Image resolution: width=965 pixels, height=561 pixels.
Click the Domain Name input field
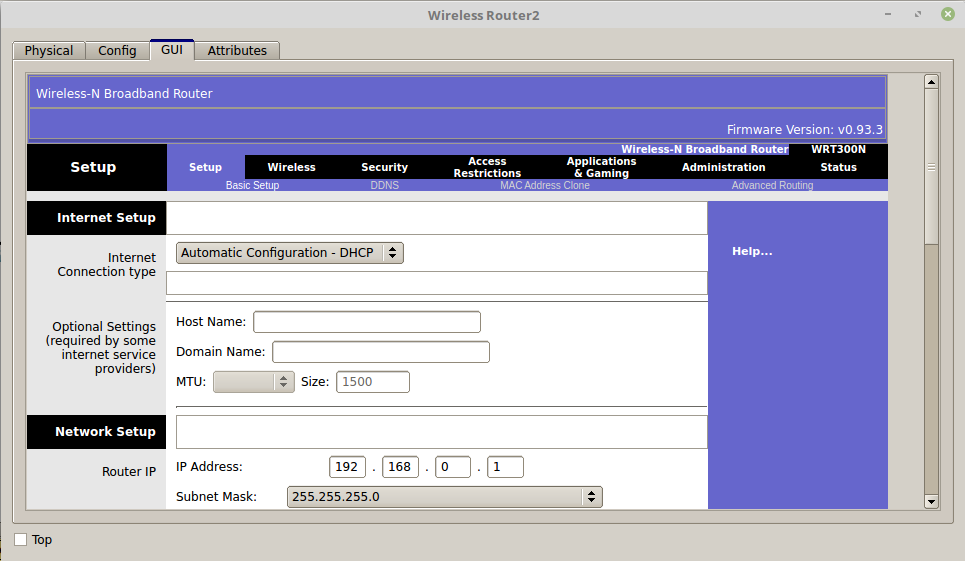coord(381,352)
